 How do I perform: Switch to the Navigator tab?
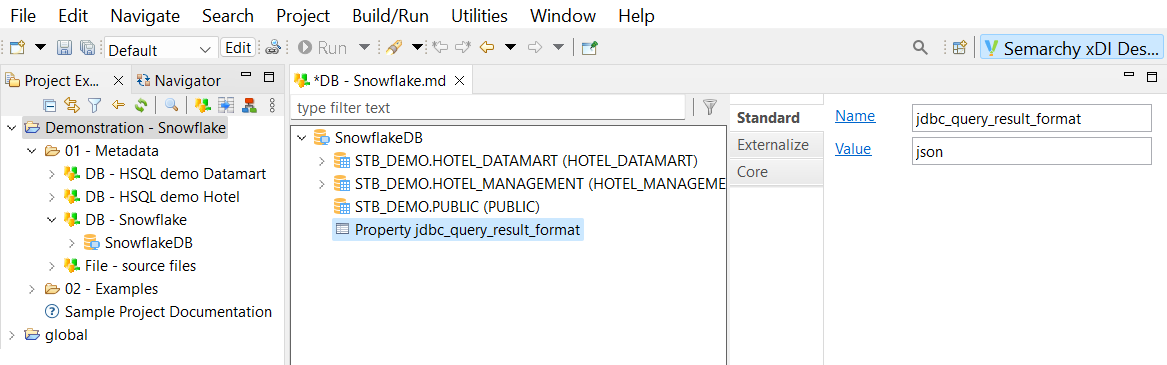179,80
